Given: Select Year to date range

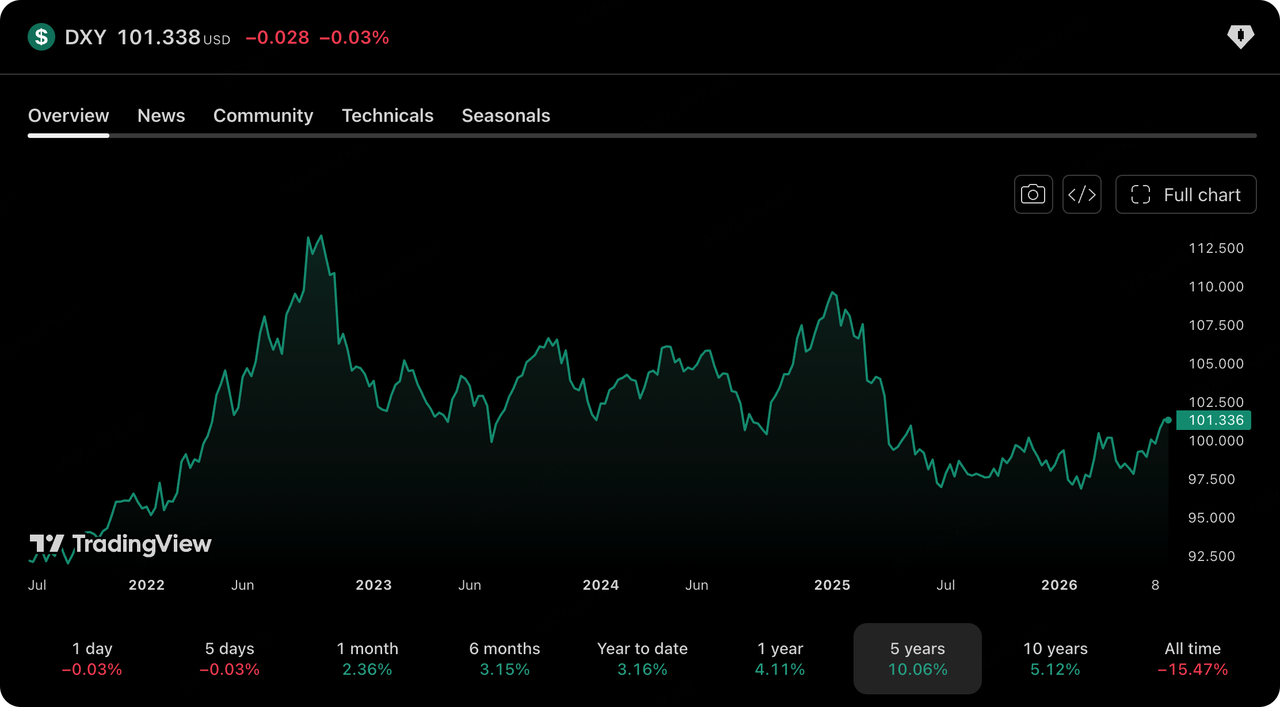Looking at the screenshot, I should (642, 659).
